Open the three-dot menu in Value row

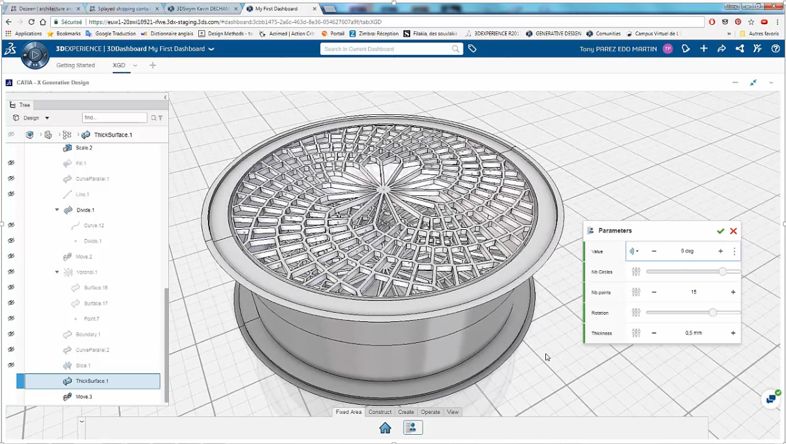click(x=734, y=251)
